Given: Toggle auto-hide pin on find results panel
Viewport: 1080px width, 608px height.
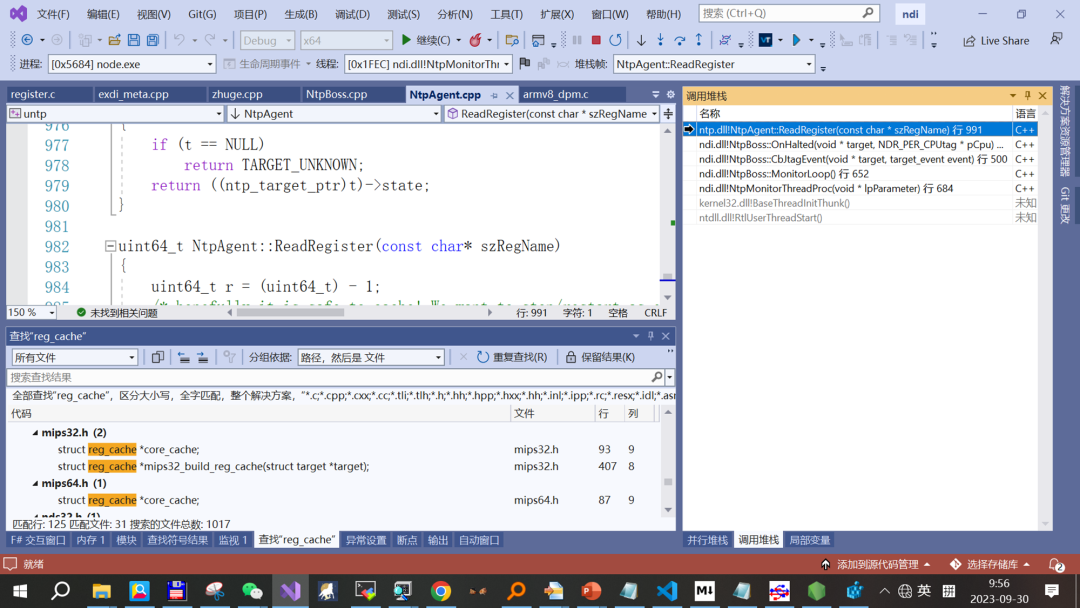Looking at the screenshot, I should (x=650, y=336).
